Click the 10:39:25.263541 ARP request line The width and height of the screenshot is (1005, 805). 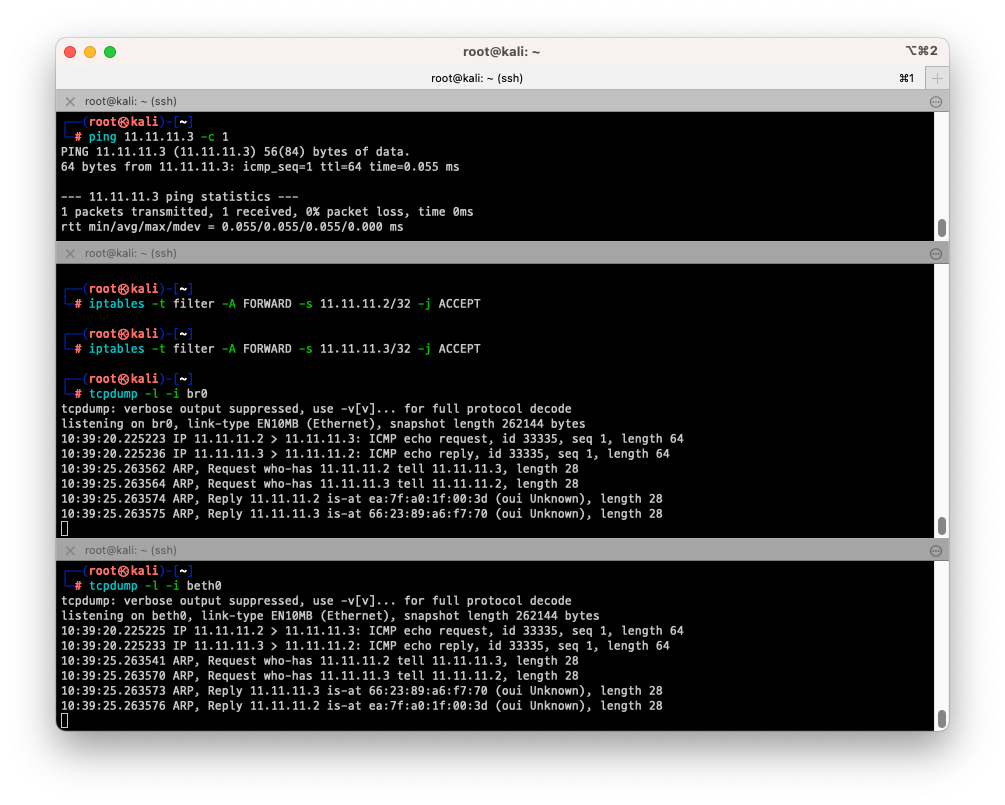(x=320, y=661)
